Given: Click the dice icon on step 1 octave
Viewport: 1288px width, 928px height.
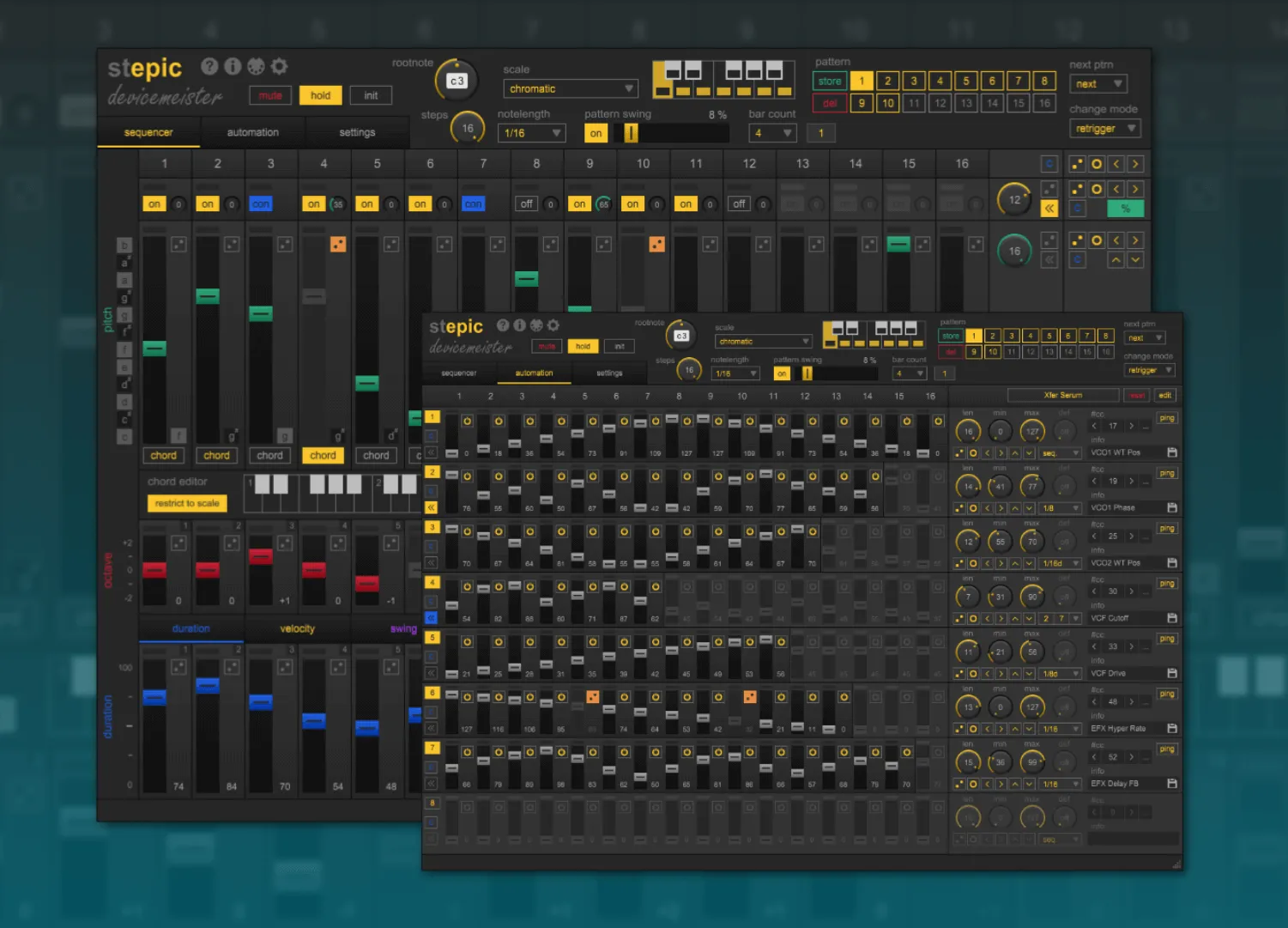Looking at the screenshot, I should (x=178, y=543).
